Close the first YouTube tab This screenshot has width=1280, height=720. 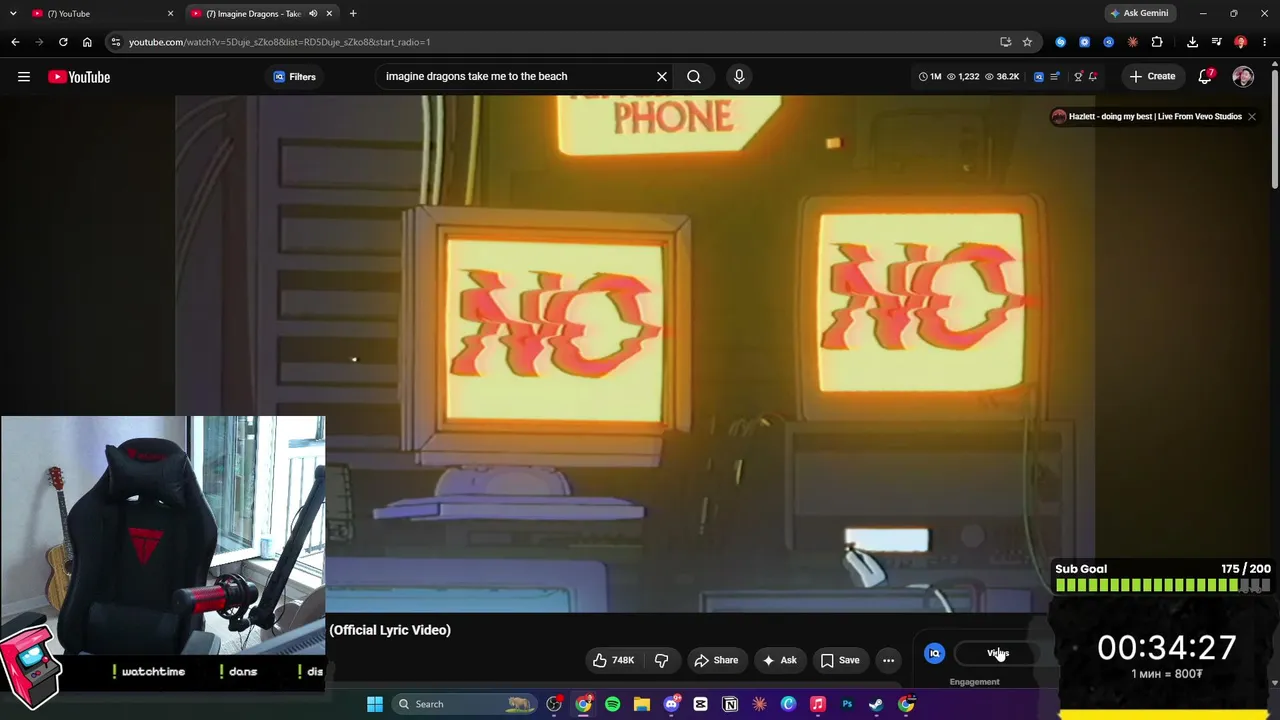coord(170,14)
